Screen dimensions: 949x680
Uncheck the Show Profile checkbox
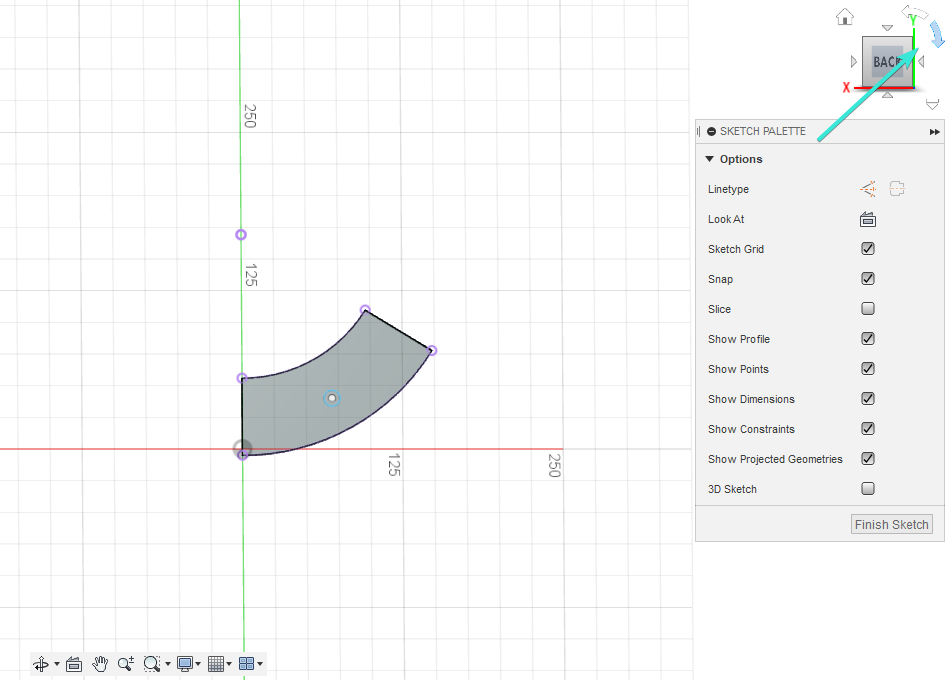[x=868, y=339]
